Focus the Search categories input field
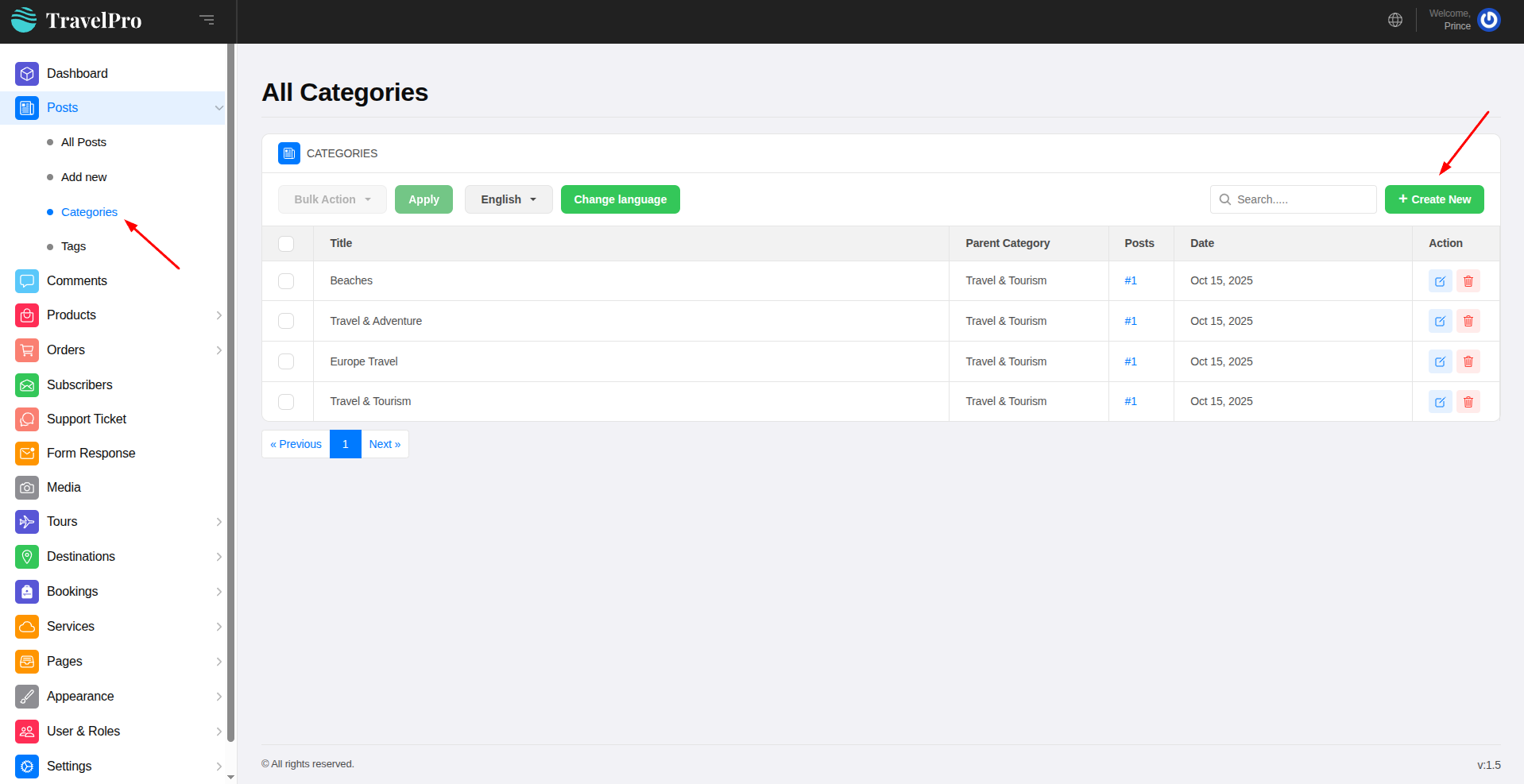This screenshot has width=1524, height=784. click(1294, 199)
